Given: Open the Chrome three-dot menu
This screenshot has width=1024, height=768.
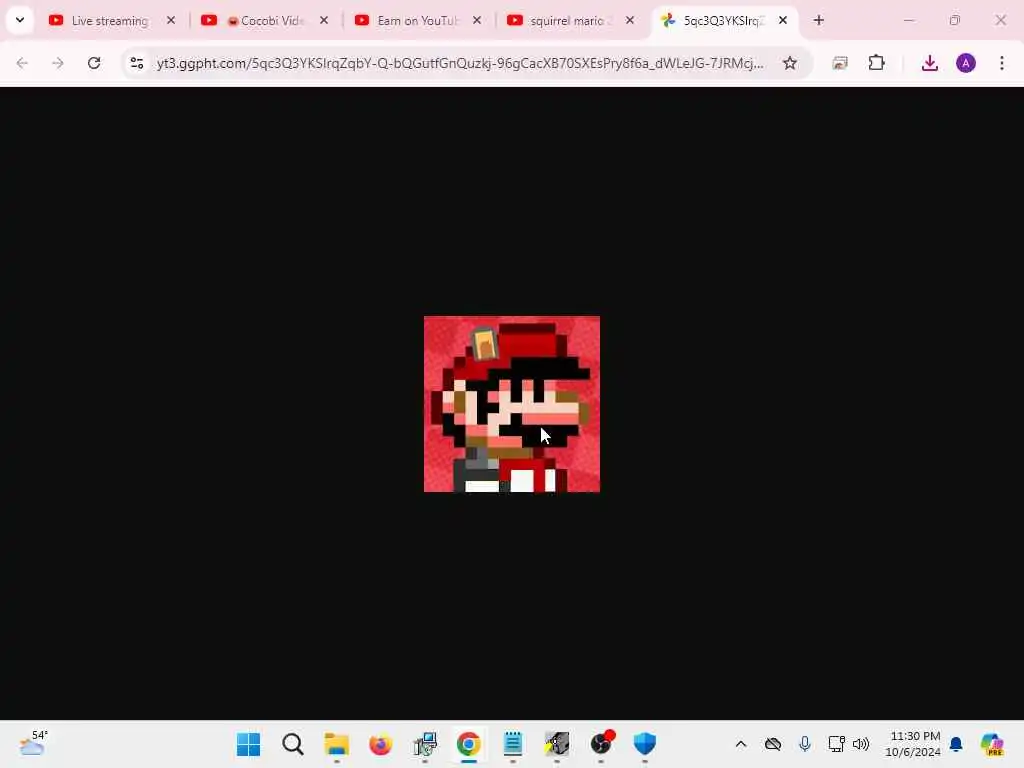Looking at the screenshot, I should pos(1002,63).
